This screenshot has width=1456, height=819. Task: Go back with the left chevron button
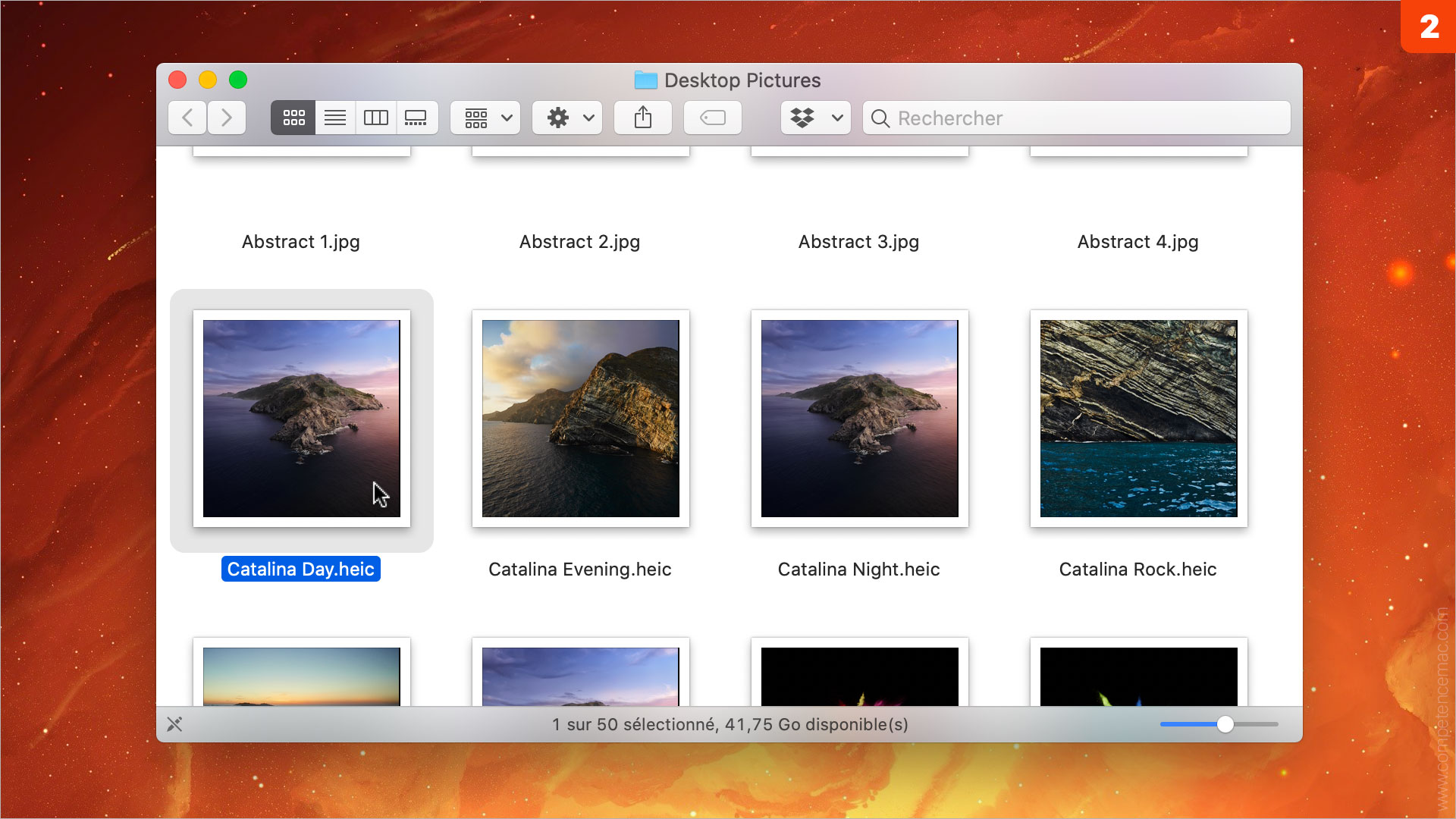click(x=187, y=118)
